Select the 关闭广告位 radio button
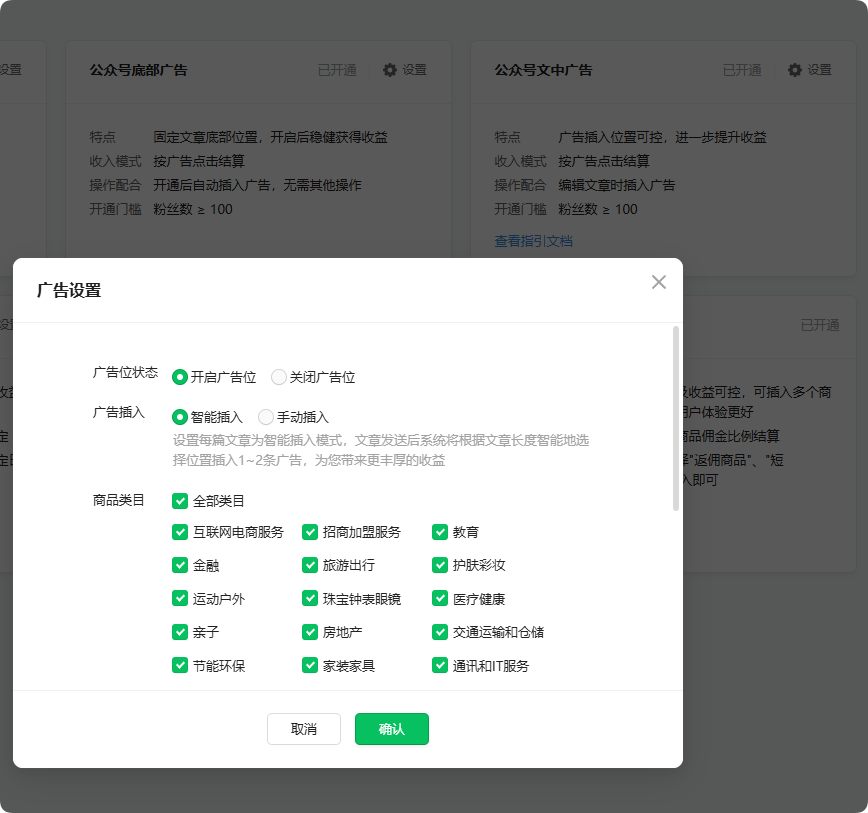 [x=277, y=378]
